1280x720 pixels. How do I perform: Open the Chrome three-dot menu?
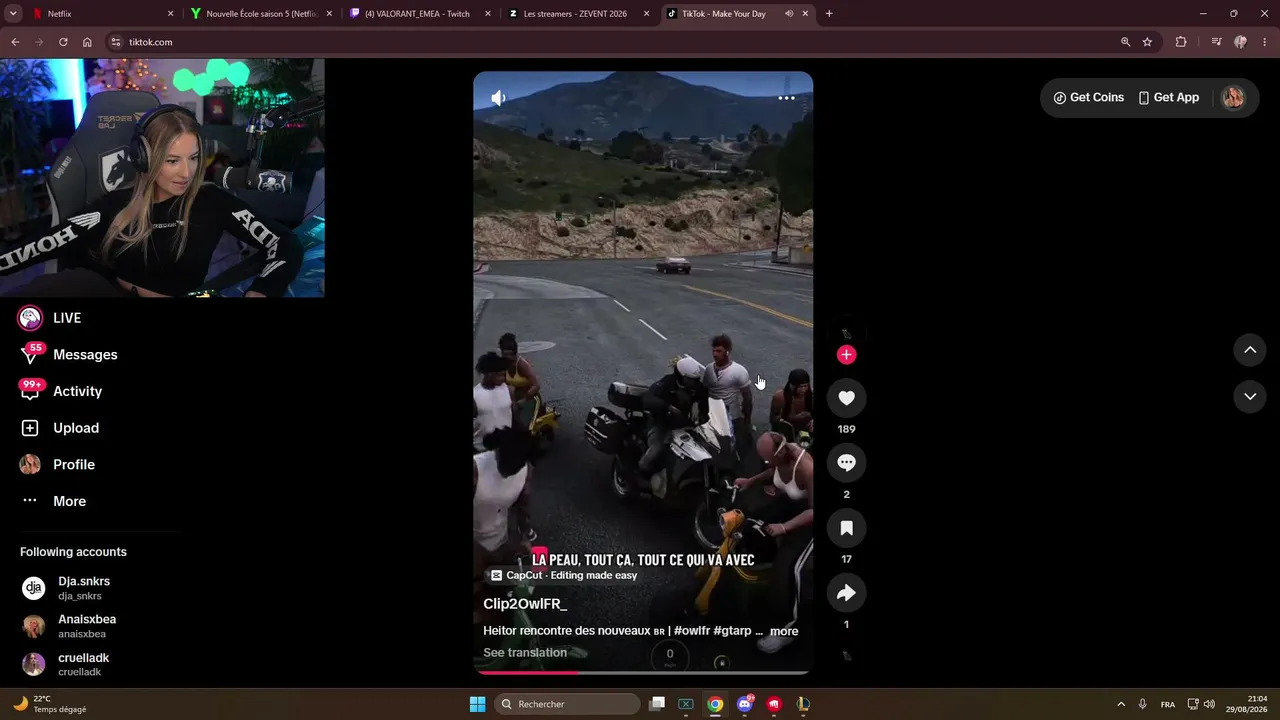tap(1264, 42)
